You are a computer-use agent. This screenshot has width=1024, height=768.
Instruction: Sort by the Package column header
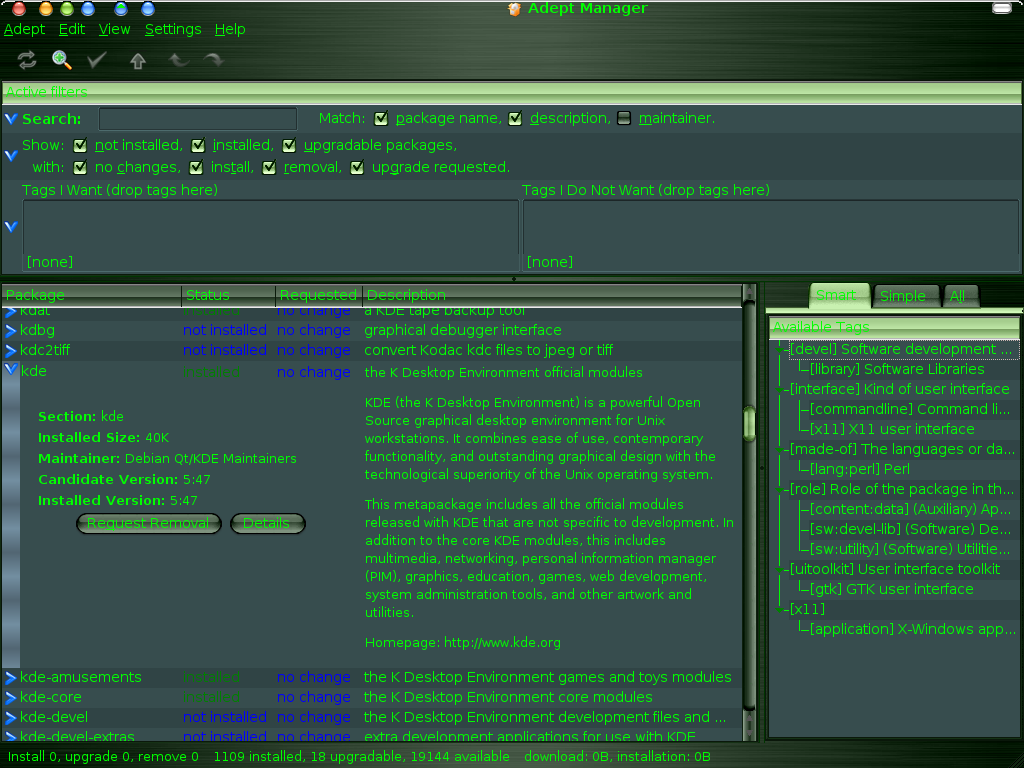pos(91,295)
